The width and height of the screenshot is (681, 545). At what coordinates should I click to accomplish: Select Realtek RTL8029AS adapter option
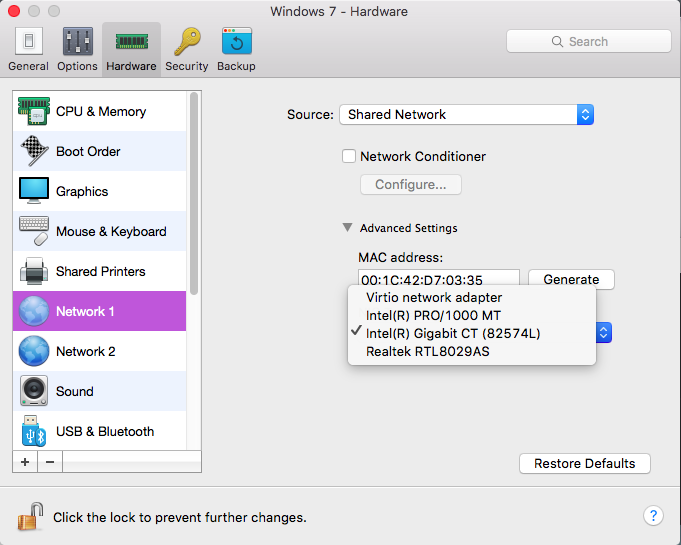[427, 351]
